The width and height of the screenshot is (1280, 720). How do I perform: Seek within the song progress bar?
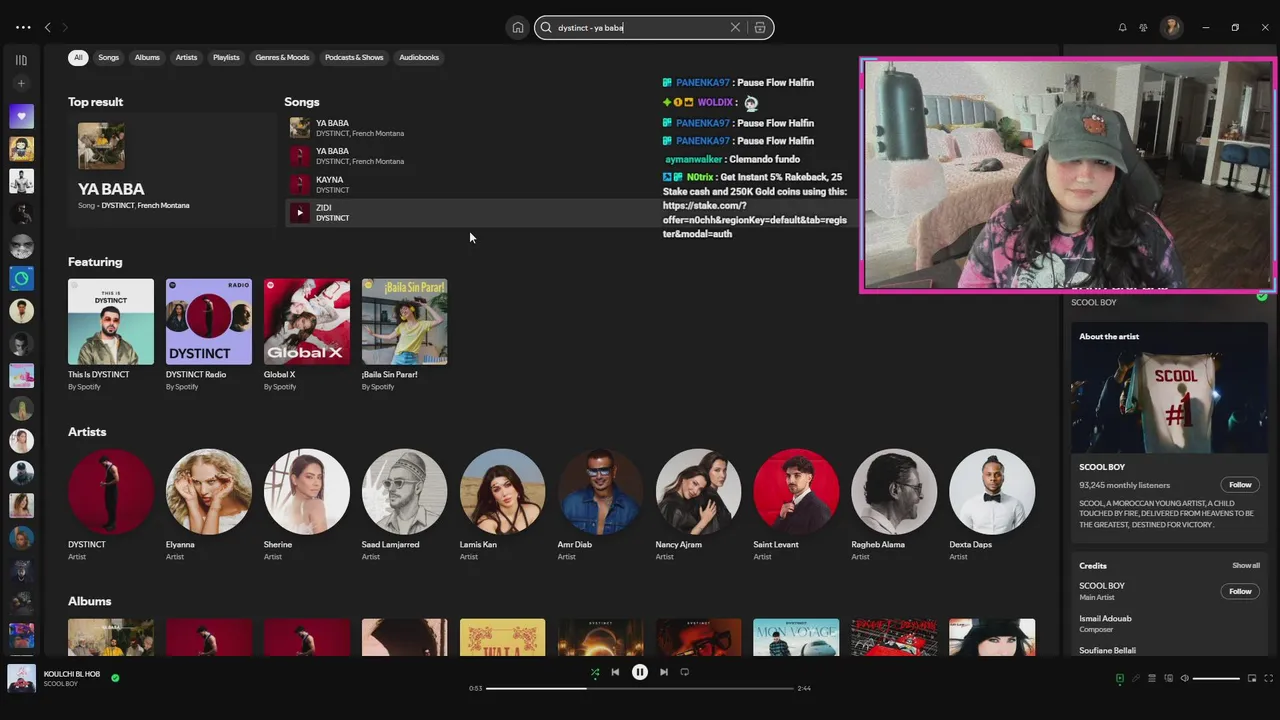[x=640, y=688]
